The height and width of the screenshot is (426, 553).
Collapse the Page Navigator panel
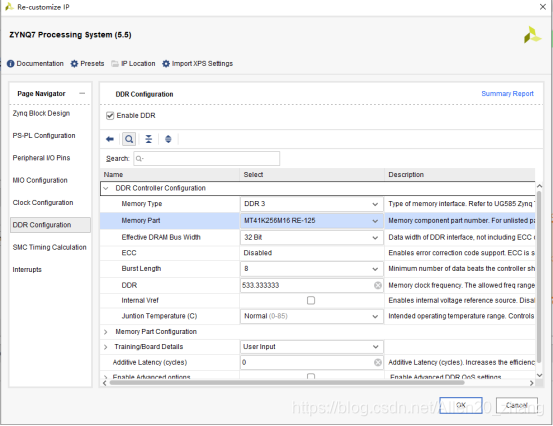(x=82, y=93)
